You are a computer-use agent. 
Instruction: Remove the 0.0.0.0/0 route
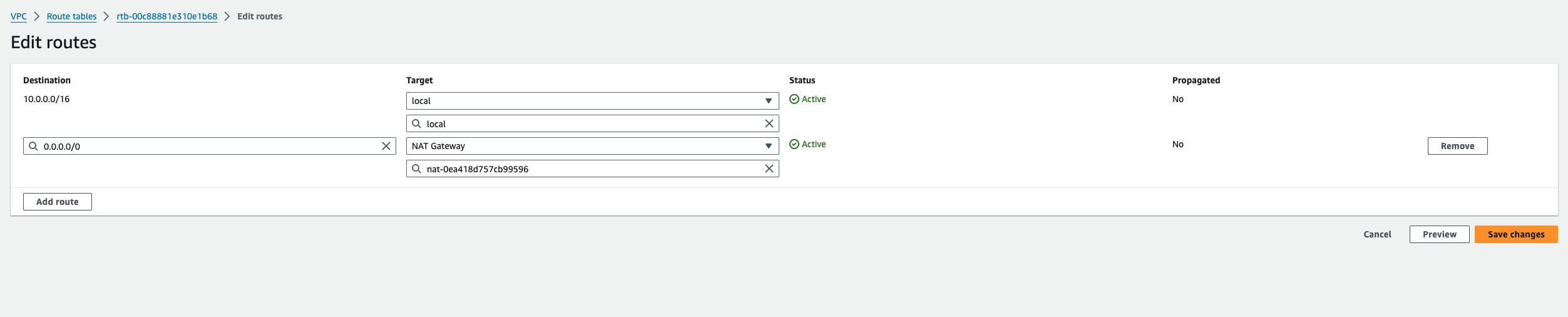pyautogui.click(x=1457, y=146)
